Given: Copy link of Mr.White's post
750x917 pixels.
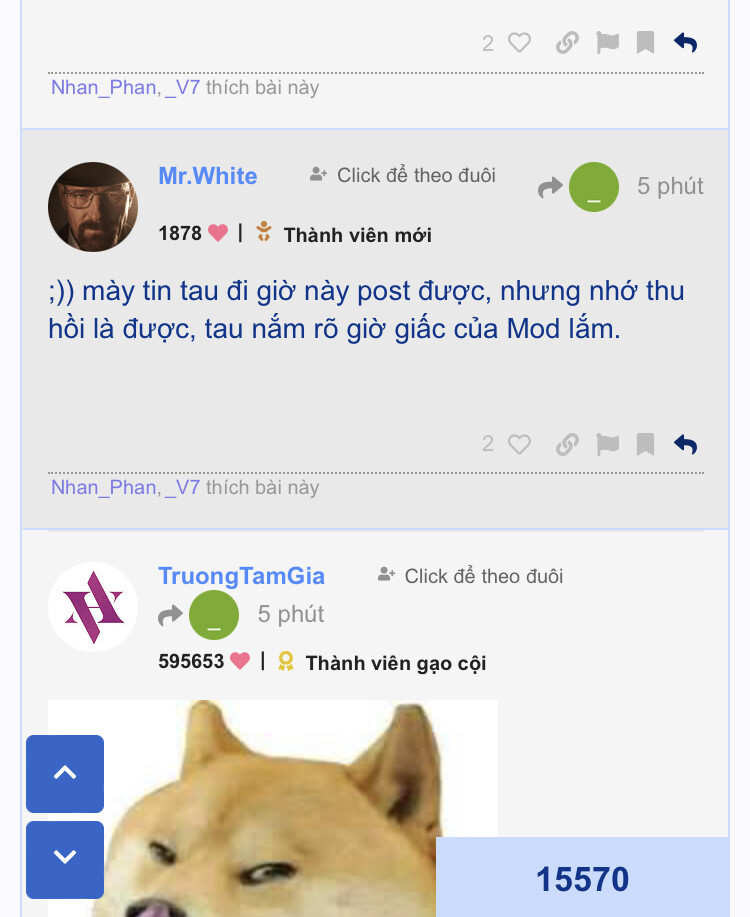Looking at the screenshot, I should click(x=567, y=444).
